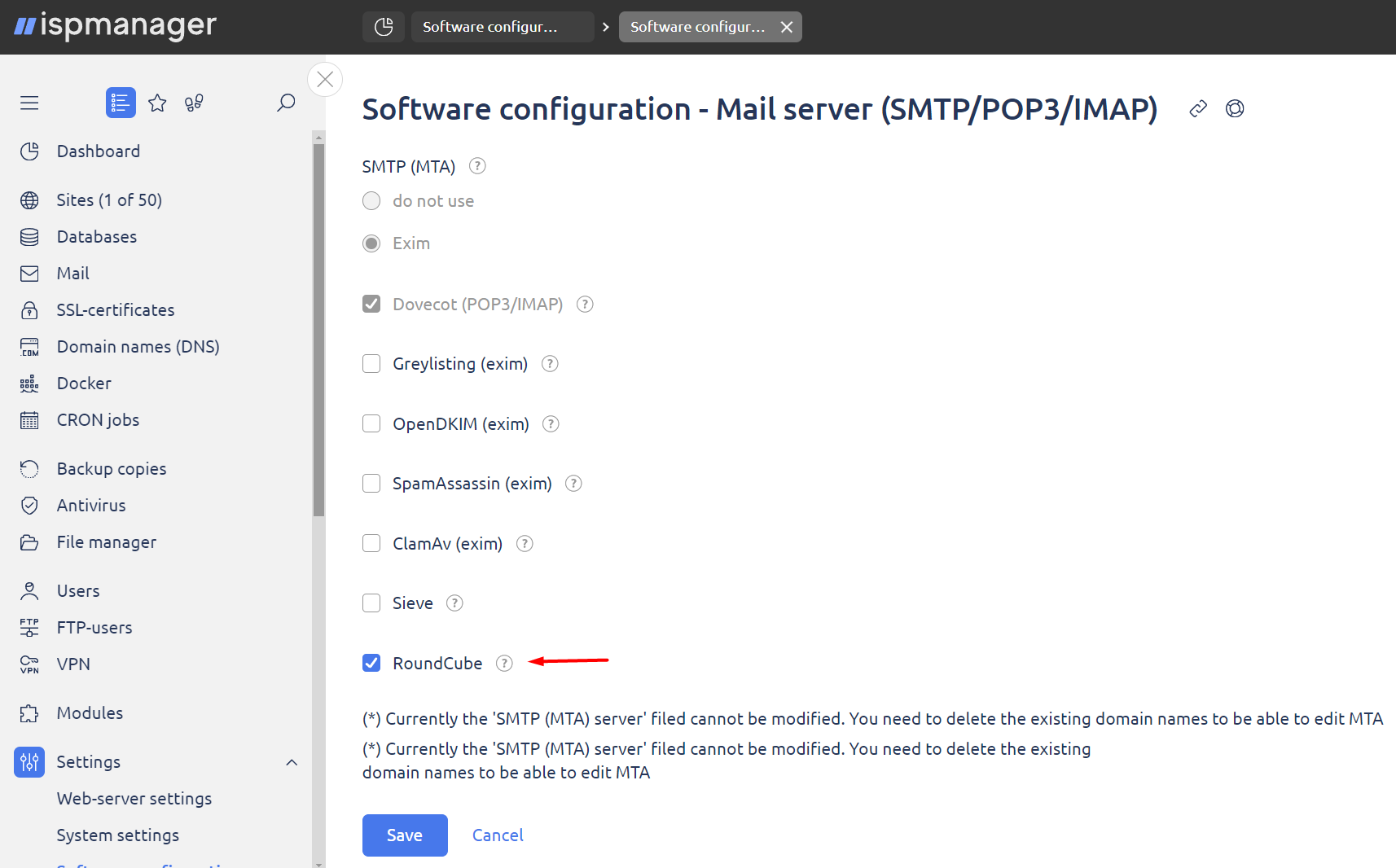Show help for OpenDKIM (exim)

pyautogui.click(x=551, y=423)
